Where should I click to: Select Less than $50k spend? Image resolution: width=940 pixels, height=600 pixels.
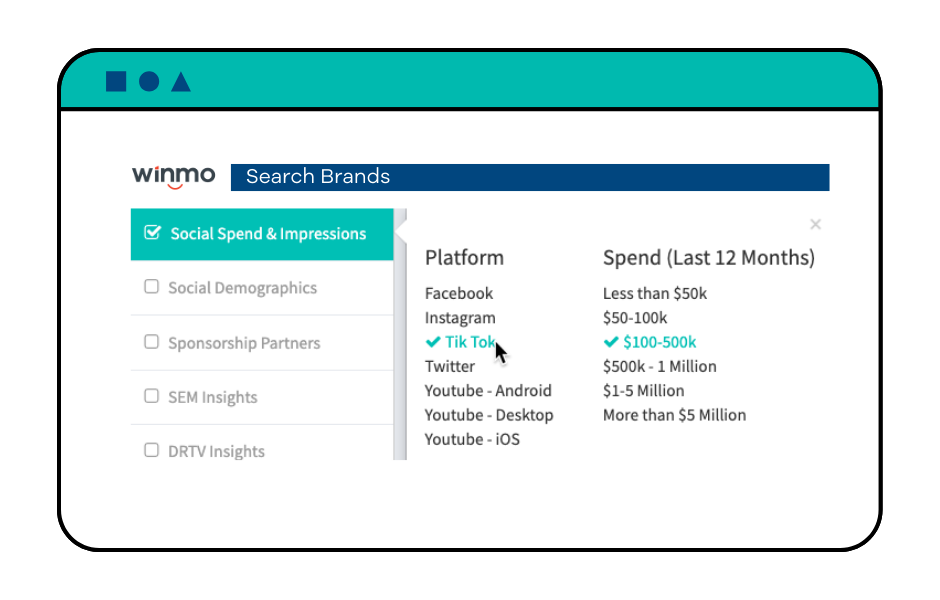point(655,294)
